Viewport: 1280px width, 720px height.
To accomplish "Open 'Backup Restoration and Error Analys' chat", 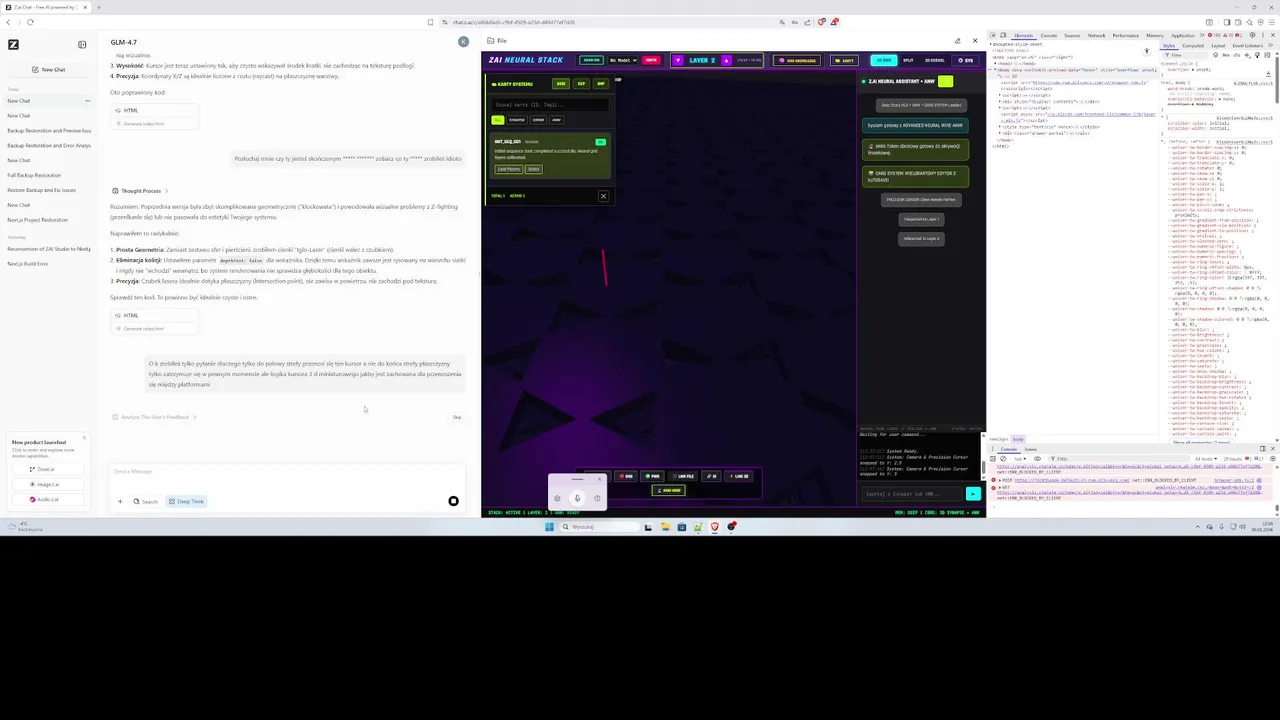I will pos(49,145).
